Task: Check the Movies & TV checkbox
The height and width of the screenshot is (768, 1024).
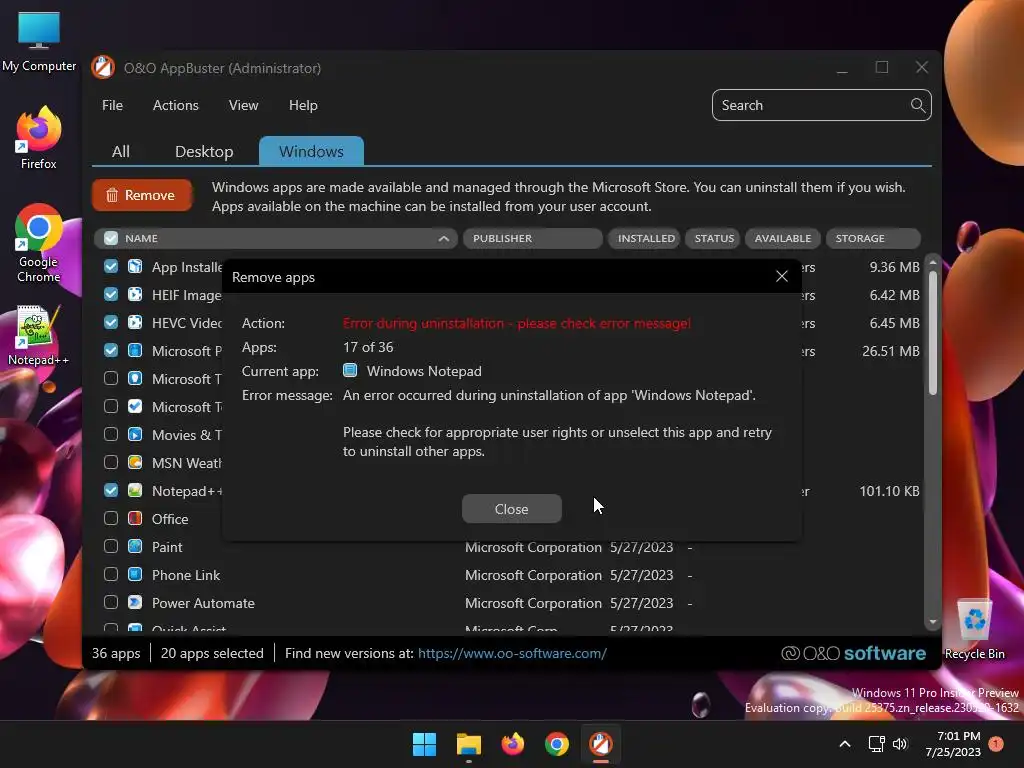Action: click(111, 434)
